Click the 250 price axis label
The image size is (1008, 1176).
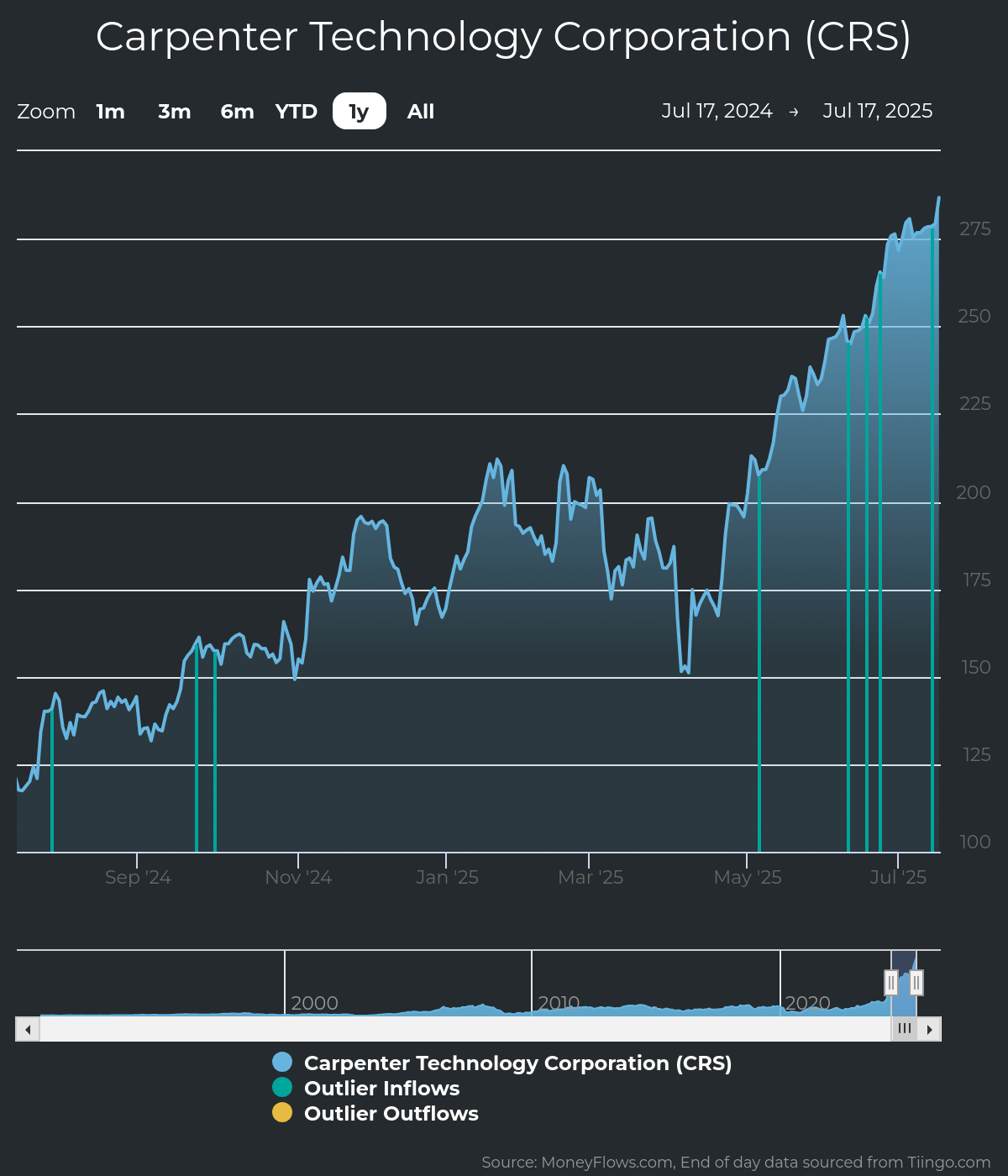click(974, 316)
